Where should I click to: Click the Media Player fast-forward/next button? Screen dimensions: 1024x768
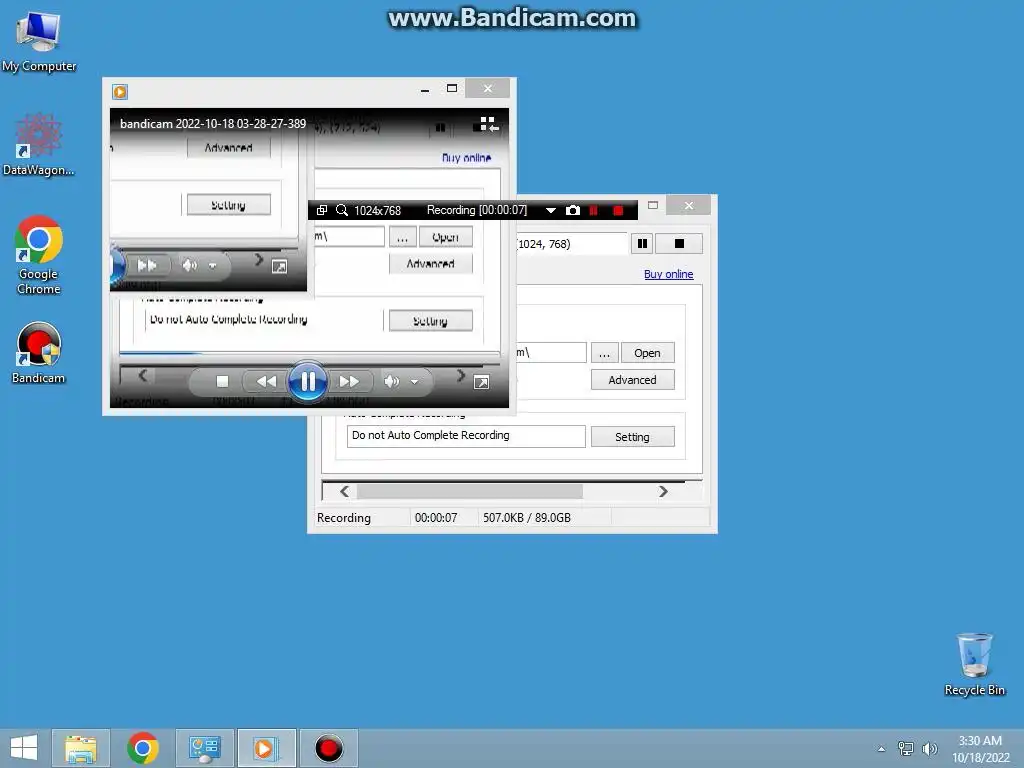349,381
